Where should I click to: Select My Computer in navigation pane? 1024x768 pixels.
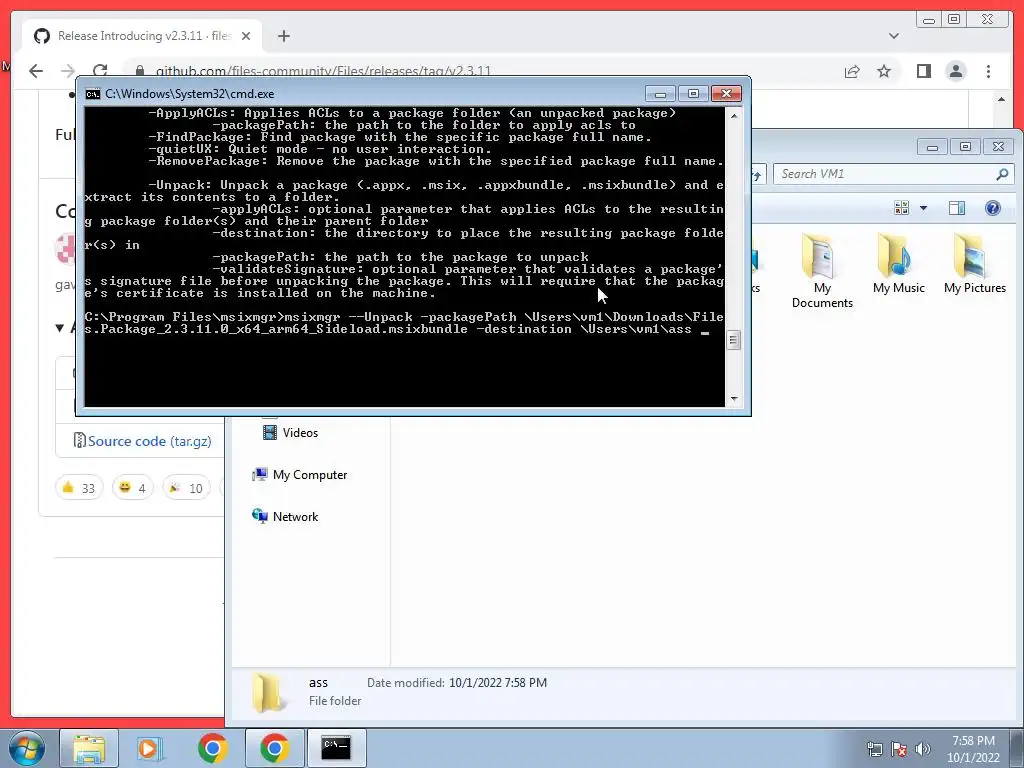(x=300, y=475)
